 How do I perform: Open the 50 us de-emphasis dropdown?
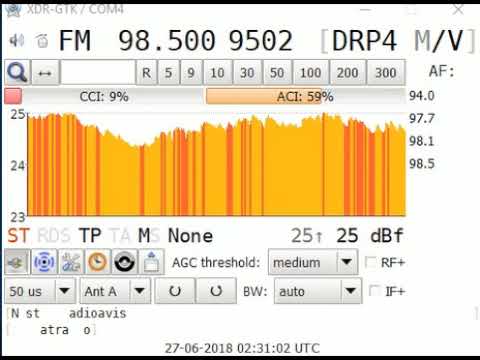click(x=40, y=291)
